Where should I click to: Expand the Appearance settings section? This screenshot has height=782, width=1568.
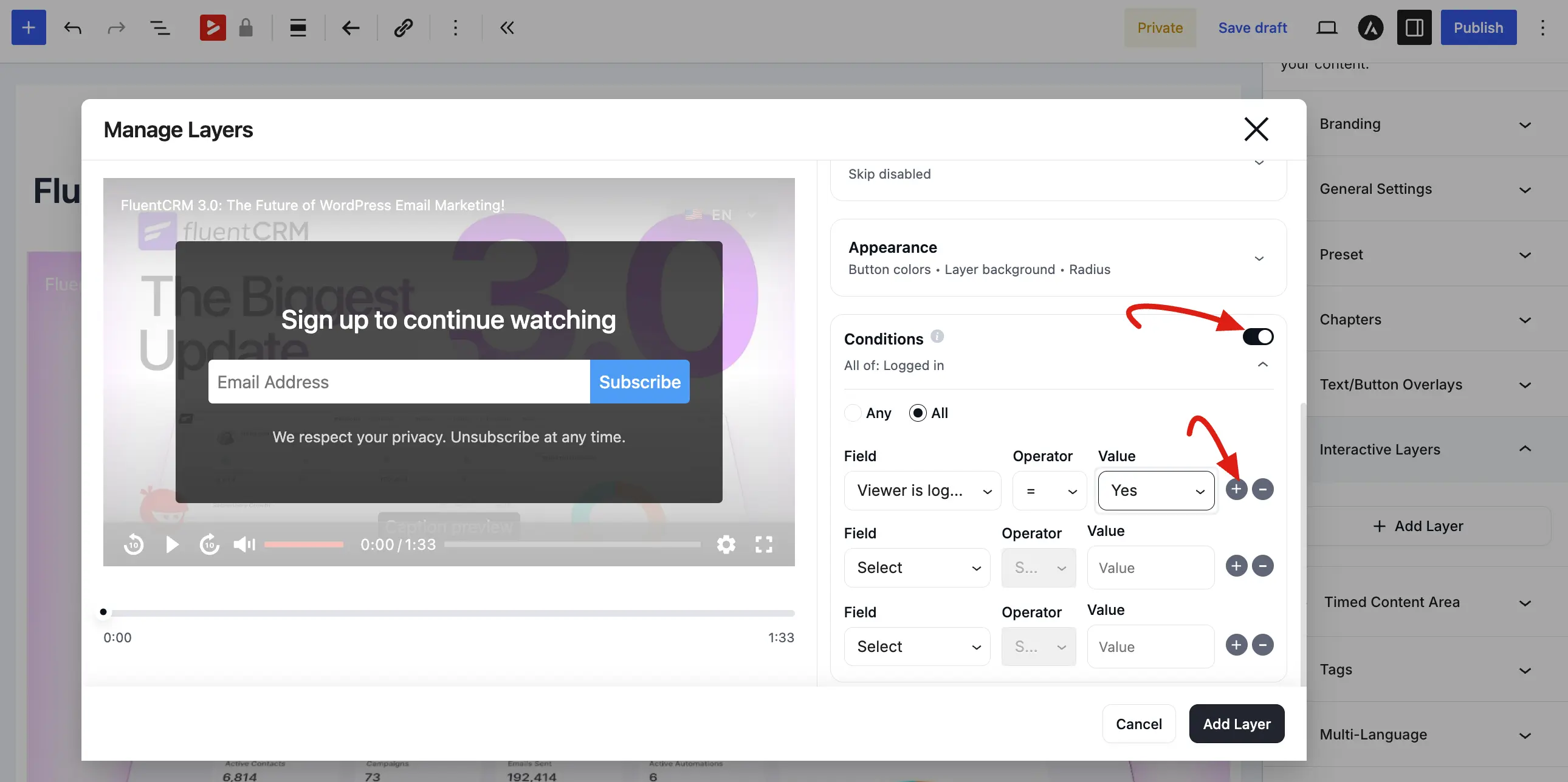[1259, 258]
